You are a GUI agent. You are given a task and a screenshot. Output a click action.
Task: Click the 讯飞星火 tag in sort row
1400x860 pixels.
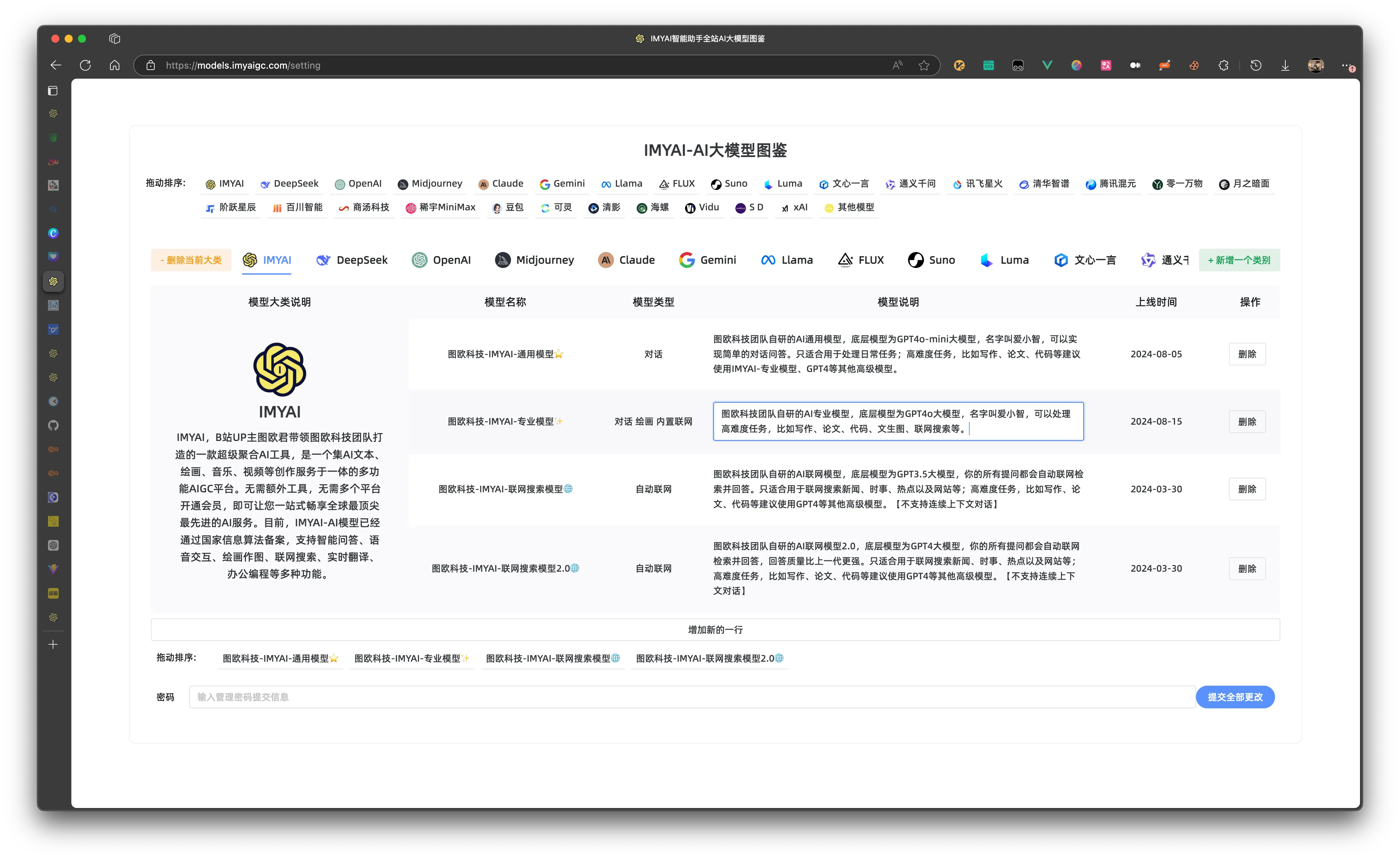pos(977,184)
